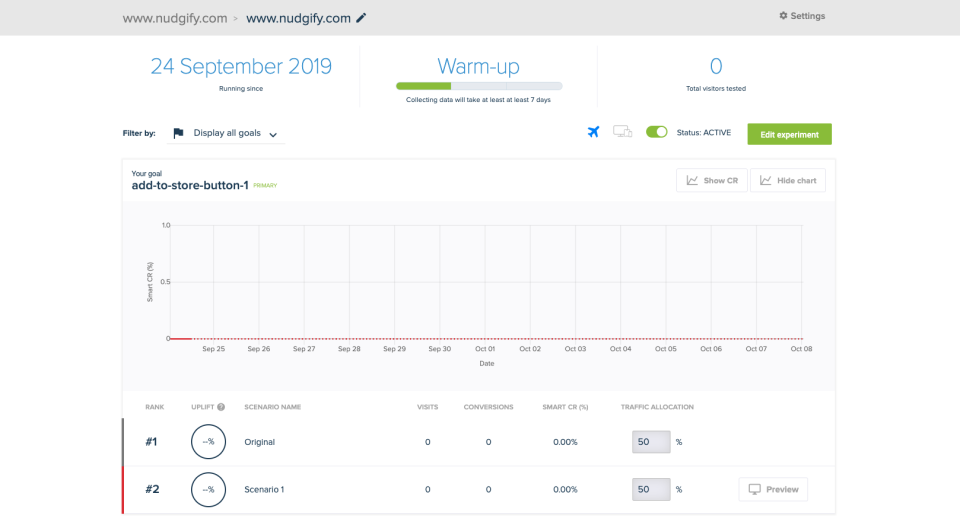The image size is (960, 528).
Task: Click the Smart CR value for Scenario 1
Action: point(565,489)
